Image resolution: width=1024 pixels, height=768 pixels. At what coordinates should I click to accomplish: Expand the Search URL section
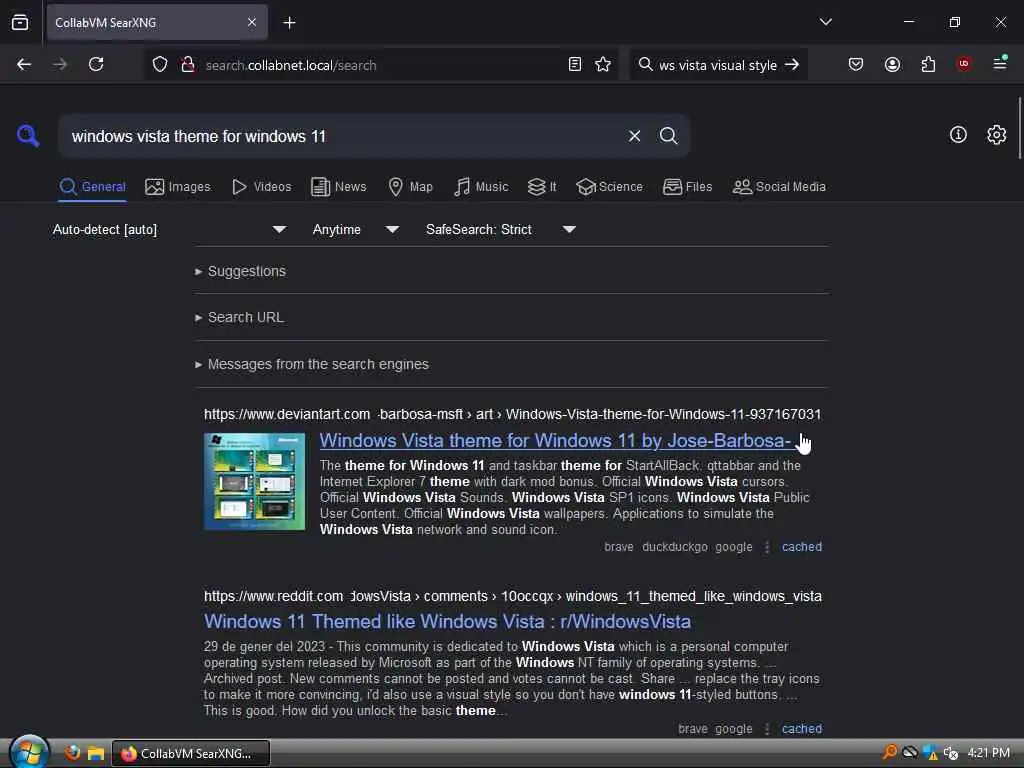[239, 317]
